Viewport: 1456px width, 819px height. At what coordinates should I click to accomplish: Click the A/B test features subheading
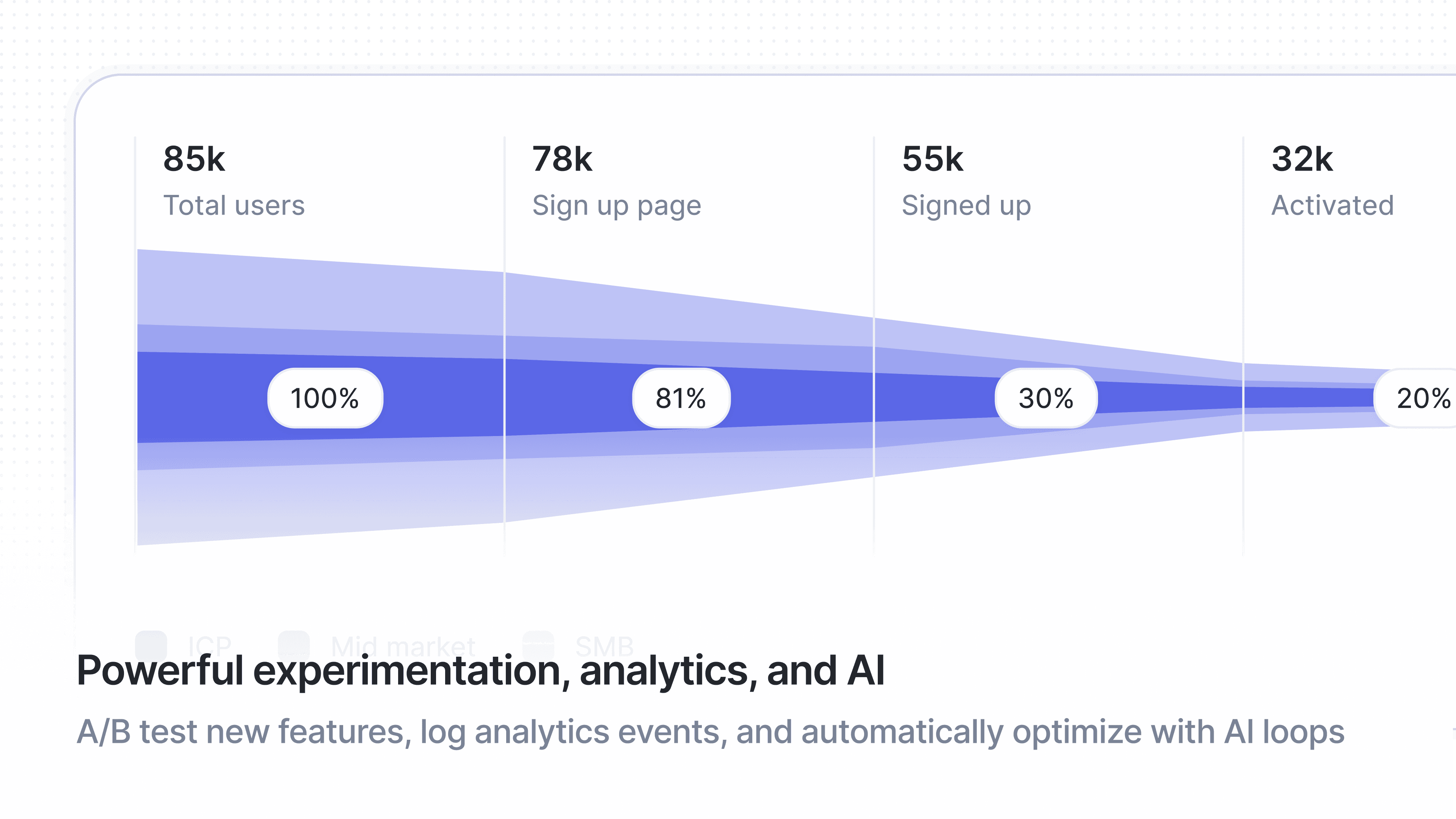711,732
